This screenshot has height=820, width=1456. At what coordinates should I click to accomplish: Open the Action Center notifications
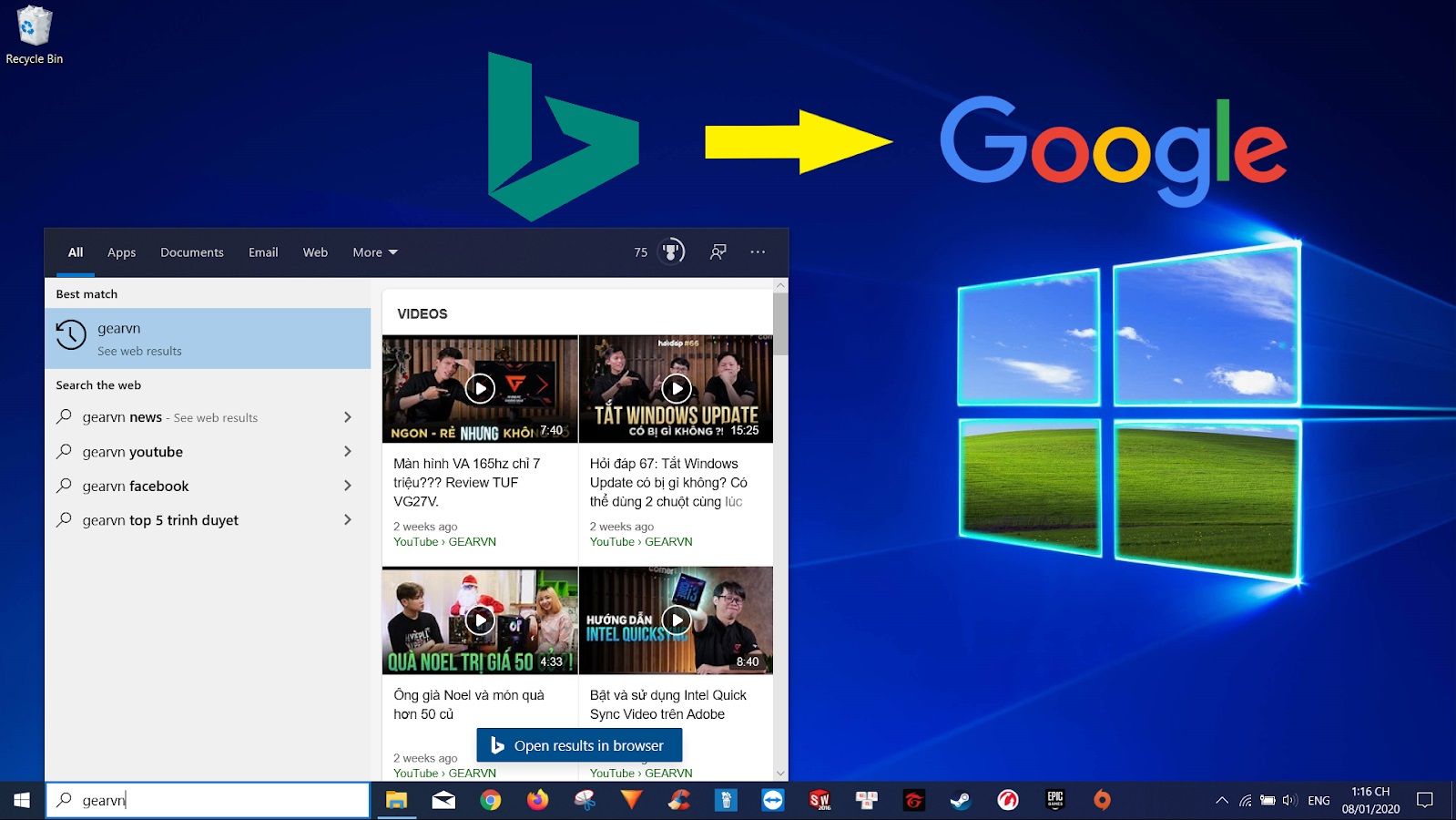point(1425,800)
